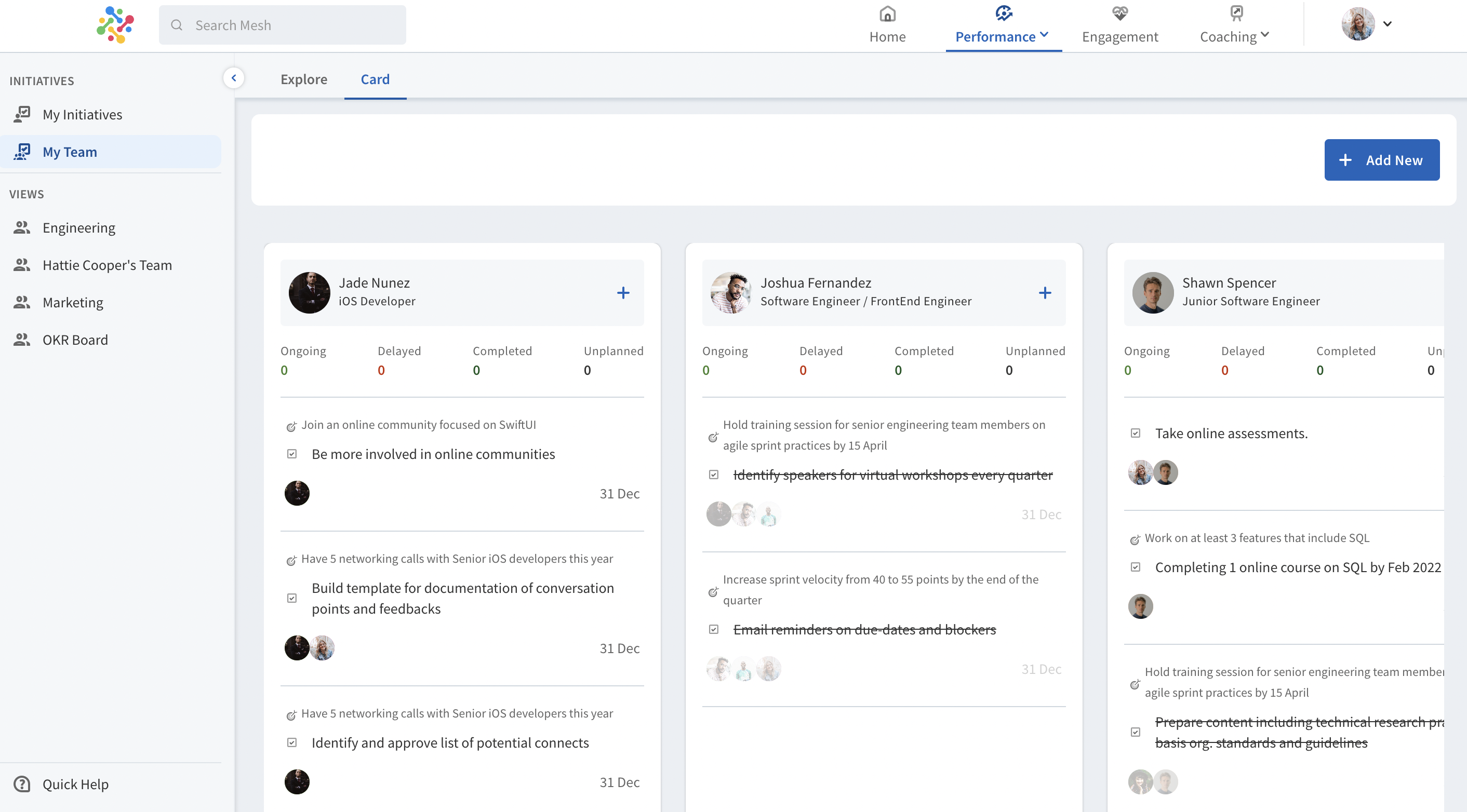This screenshot has height=812, width=1467.
Task: Click Shawn Spencer Completed count value
Action: point(1319,370)
